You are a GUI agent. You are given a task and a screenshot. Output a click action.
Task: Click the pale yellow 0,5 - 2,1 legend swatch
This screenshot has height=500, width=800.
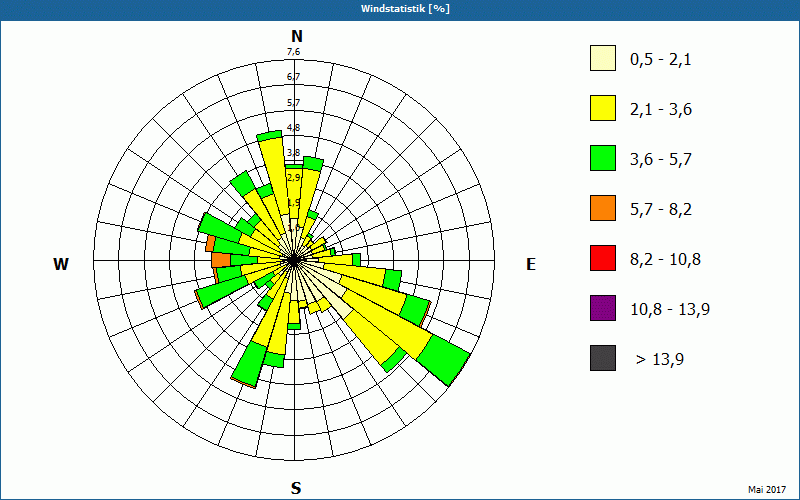pyautogui.click(x=603, y=58)
